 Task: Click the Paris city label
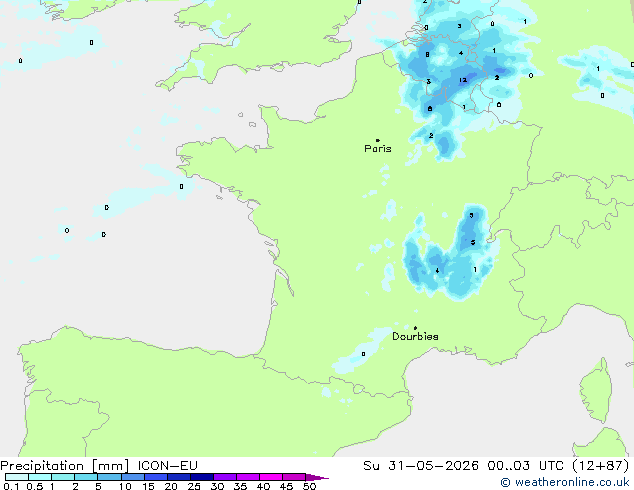point(378,149)
